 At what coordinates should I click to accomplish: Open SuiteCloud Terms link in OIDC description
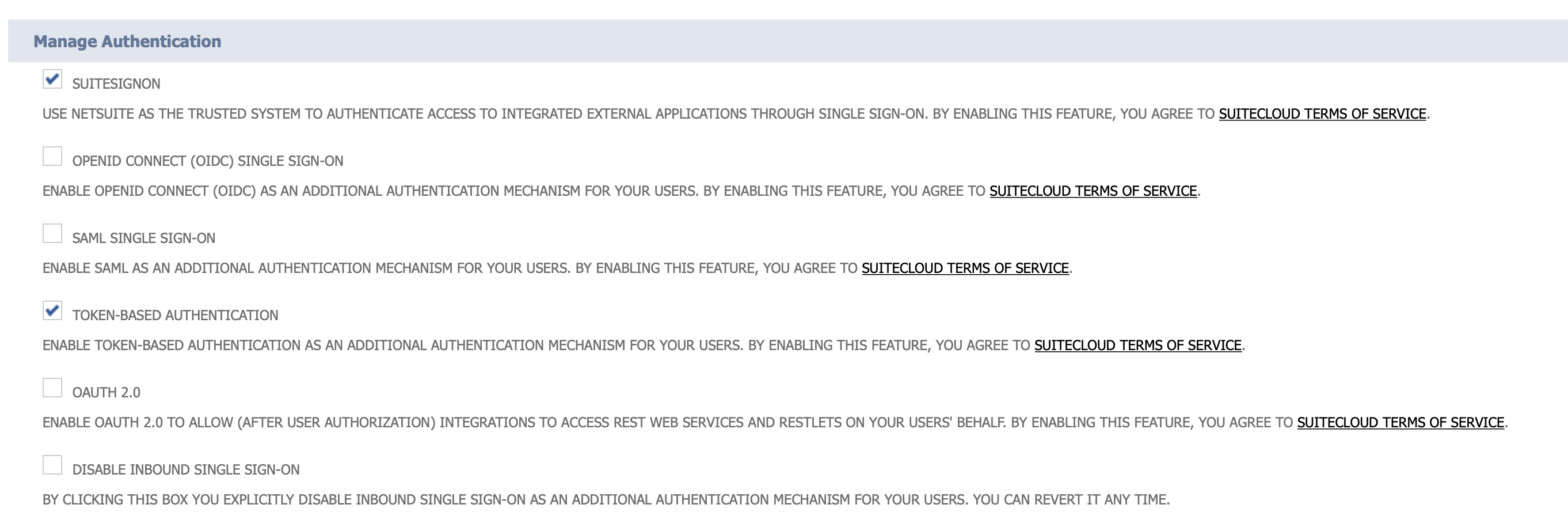(x=1093, y=191)
